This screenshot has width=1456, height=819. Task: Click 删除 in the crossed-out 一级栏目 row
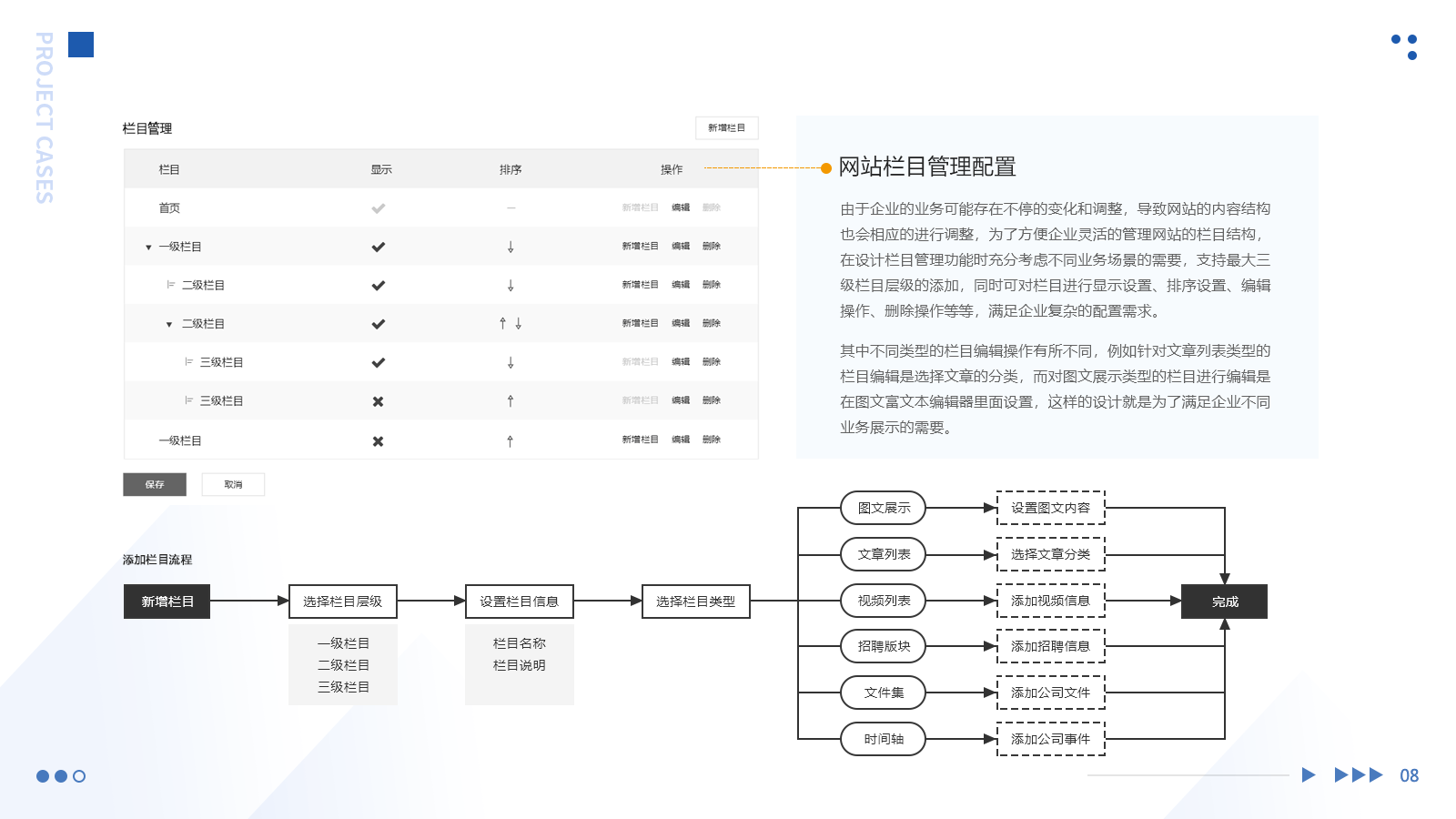[712, 440]
